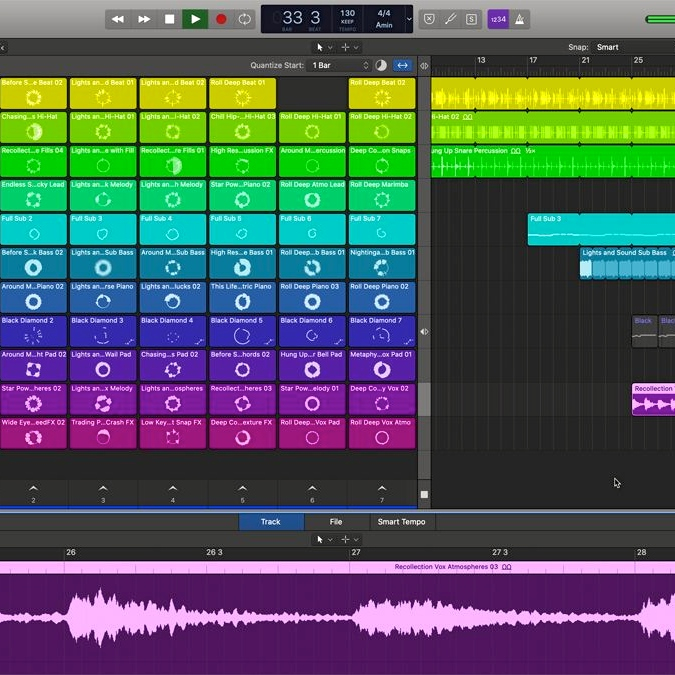Toggle the Count-in 1234 button
Image resolution: width=675 pixels, height=675 pixels.
point(498,19)
